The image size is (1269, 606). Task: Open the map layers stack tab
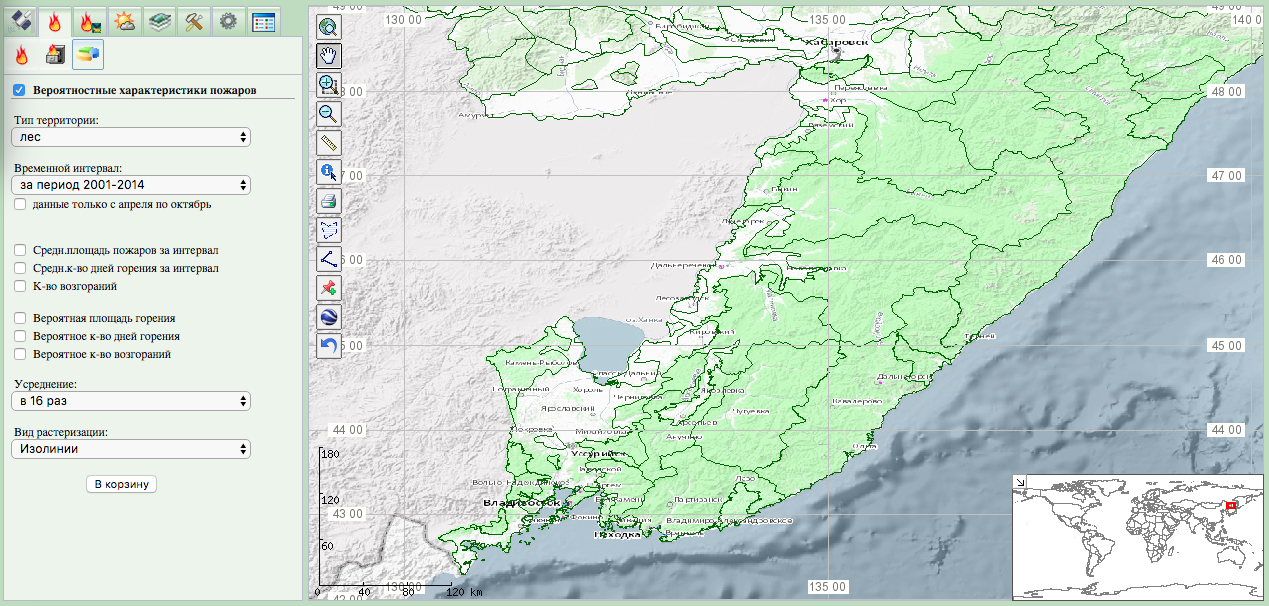(x=160, y=20)
